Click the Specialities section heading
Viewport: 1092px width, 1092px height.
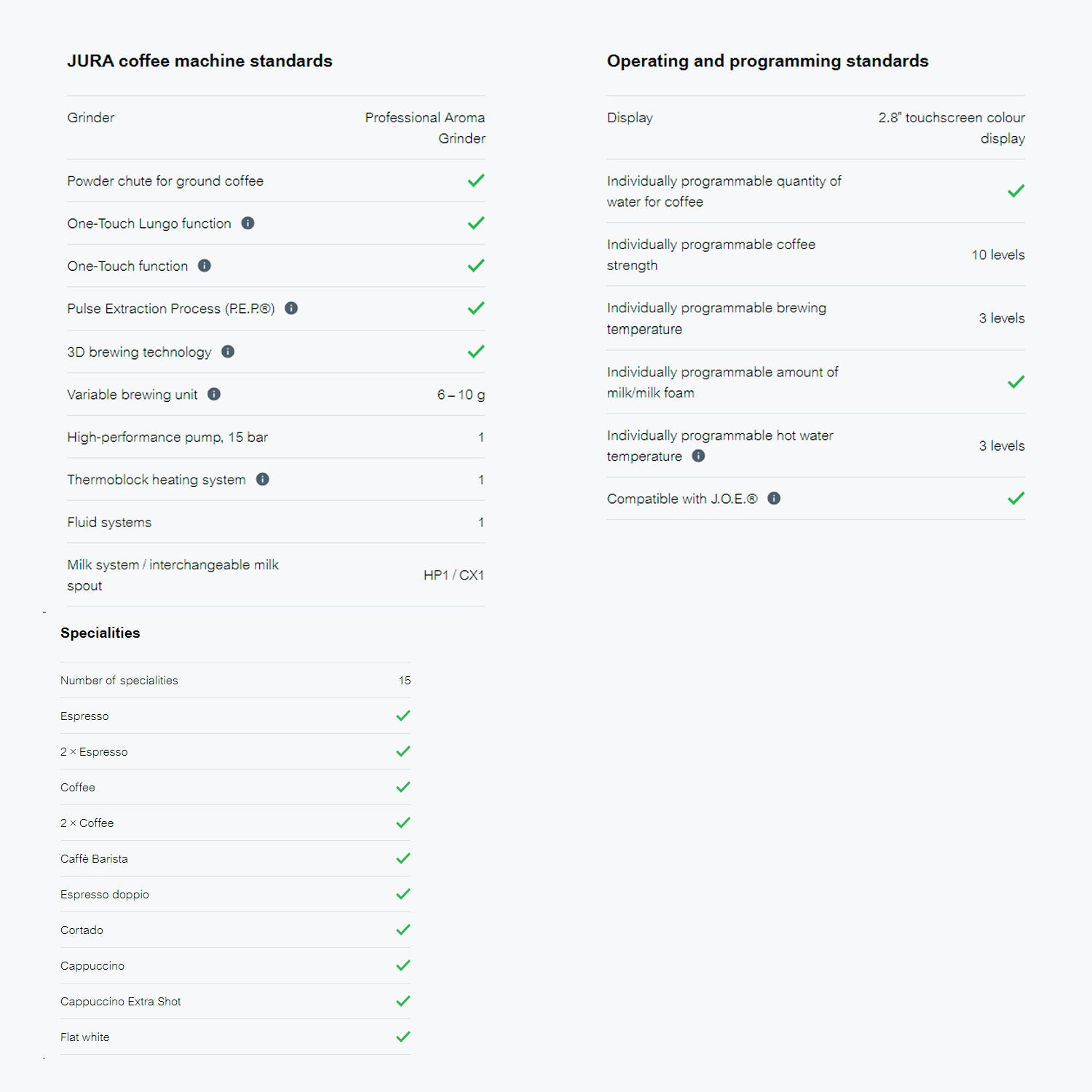point(100,633)
